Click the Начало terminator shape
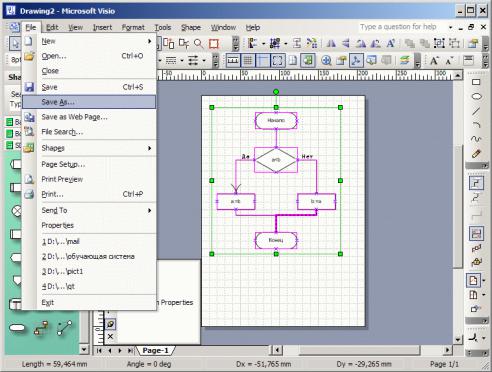 276,120
